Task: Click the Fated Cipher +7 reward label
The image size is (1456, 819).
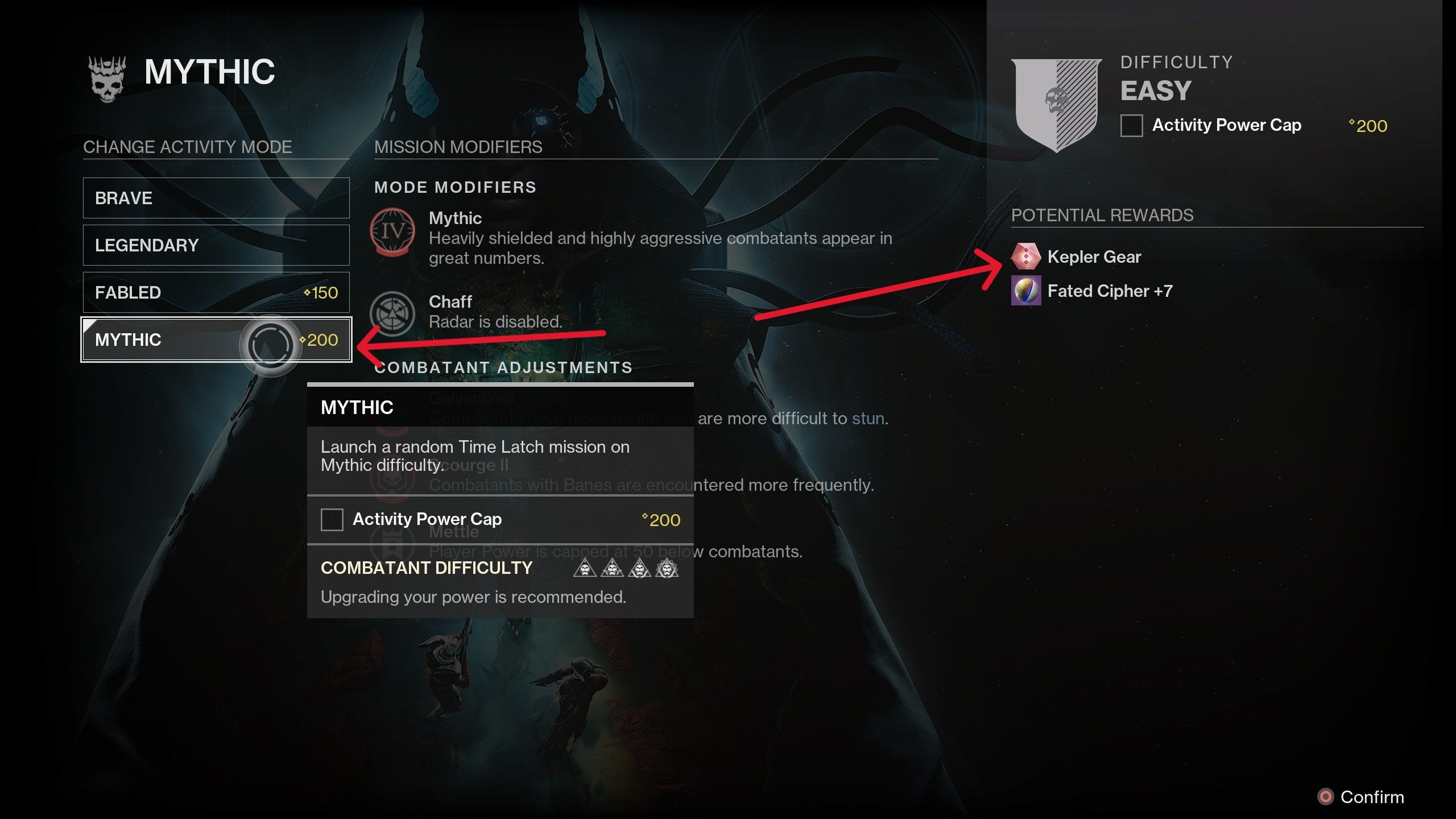Action: click(x=1110, y=291)
